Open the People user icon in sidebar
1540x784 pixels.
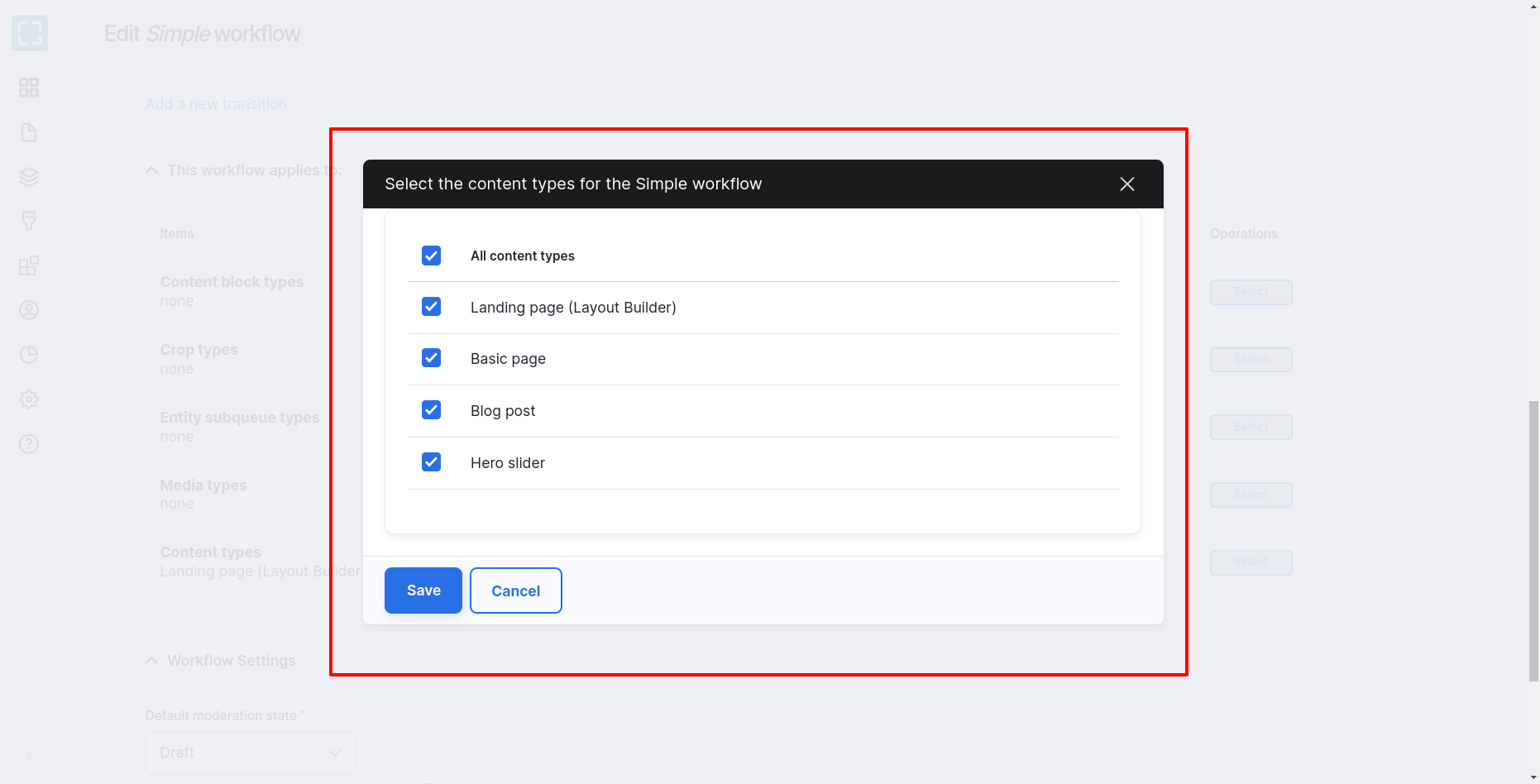pyautogui.click(x=29, y=310)
